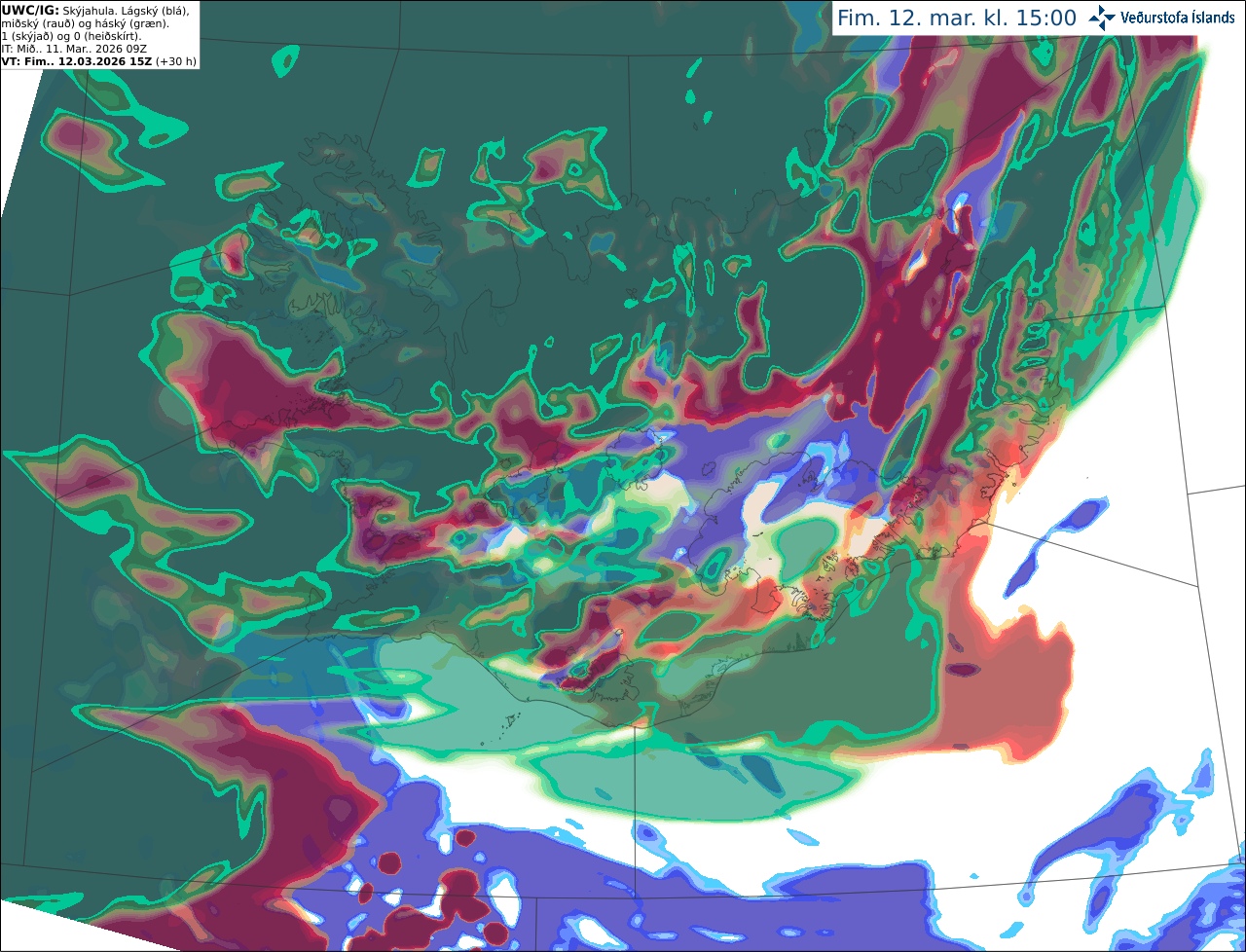Click the bold 'VT: Fim.. 12.03.2026 15Z' line

(76, 60)
